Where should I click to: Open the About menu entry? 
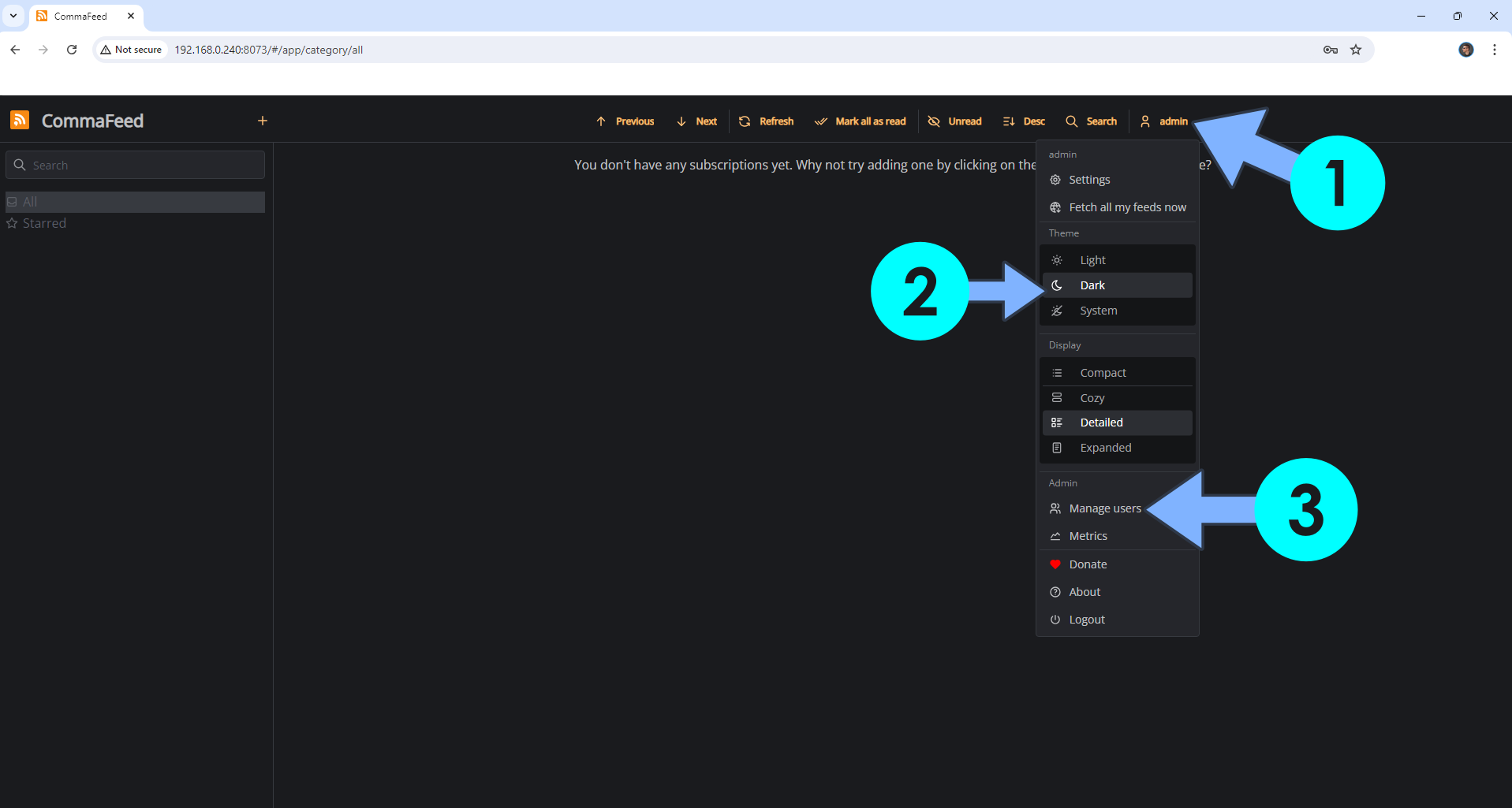1118,592
